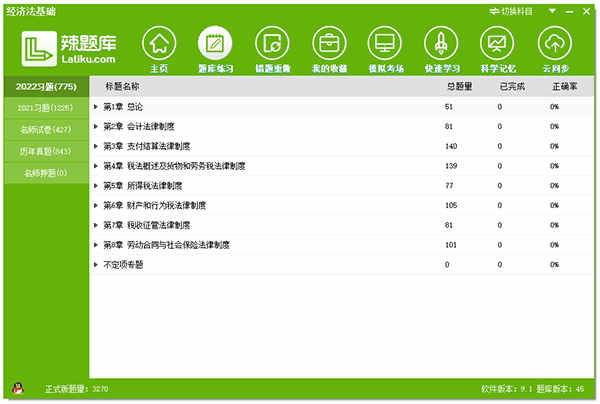Open the 历年真题 sidebar tab

coord(46,151)
